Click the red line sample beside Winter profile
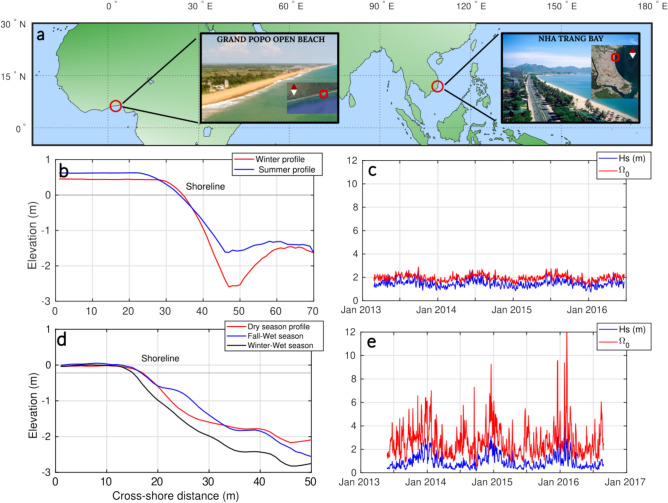This screenshot has height=503, width=668. 244,159
